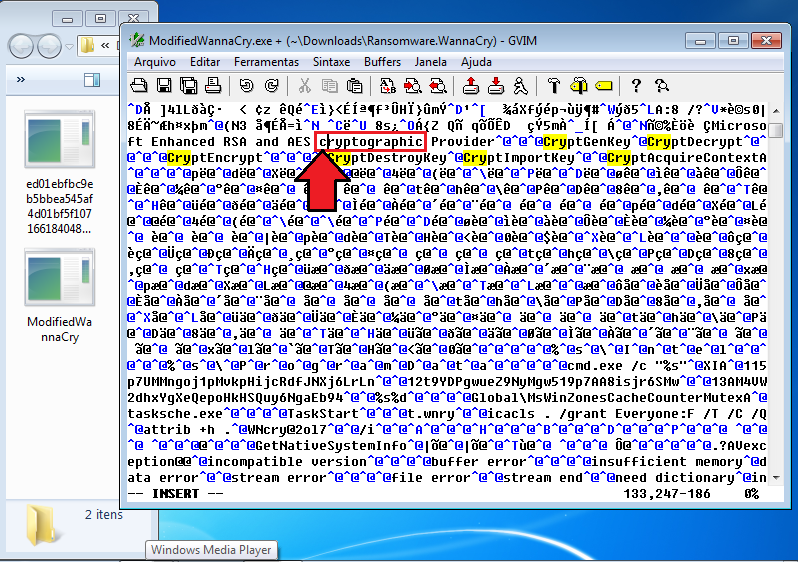Open Explorer recent pages dropdown arrow
798x562 pixels.
[x=69, y=47]
